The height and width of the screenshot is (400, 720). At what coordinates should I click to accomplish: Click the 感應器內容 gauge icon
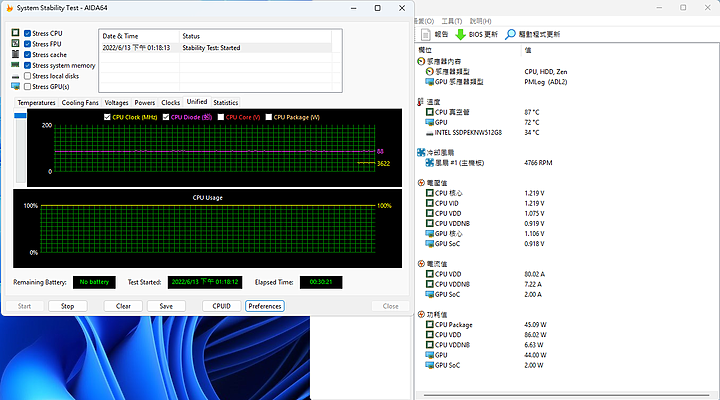[421, 61]
